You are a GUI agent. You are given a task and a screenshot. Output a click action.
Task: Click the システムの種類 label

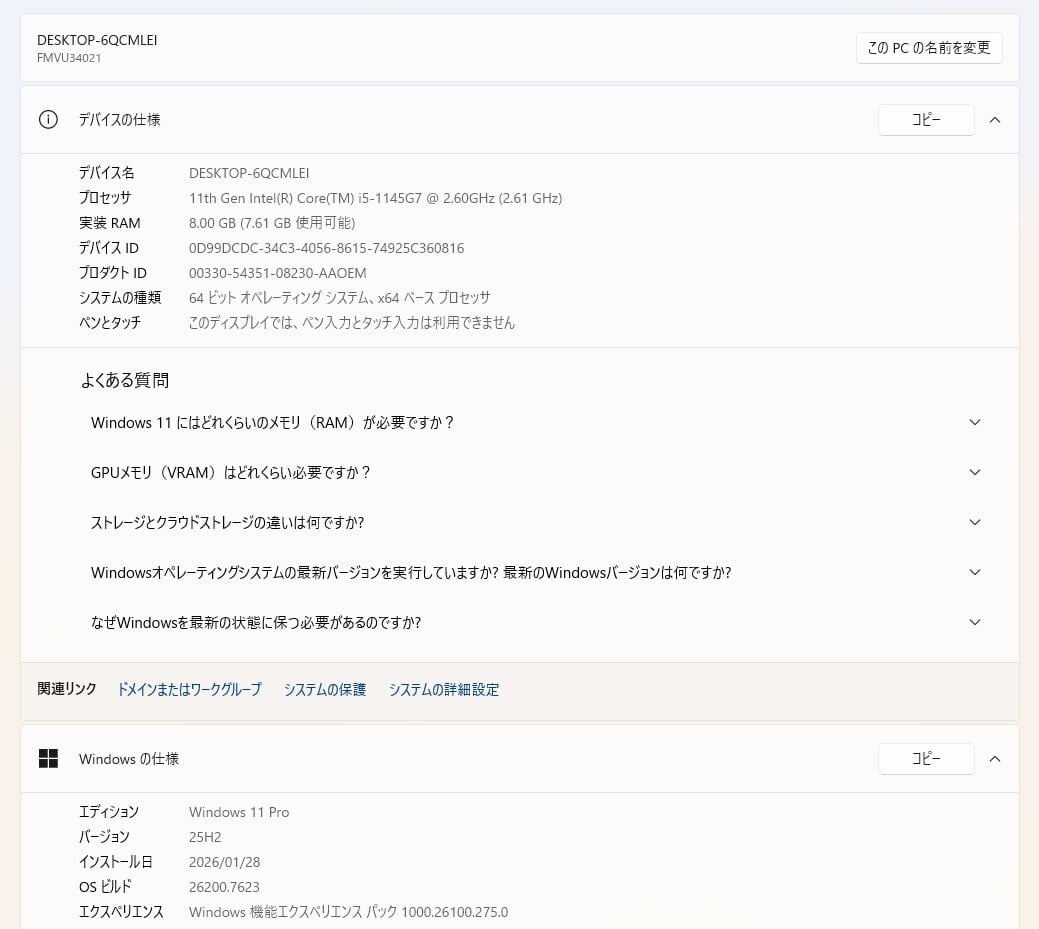[x=120, y=298]
